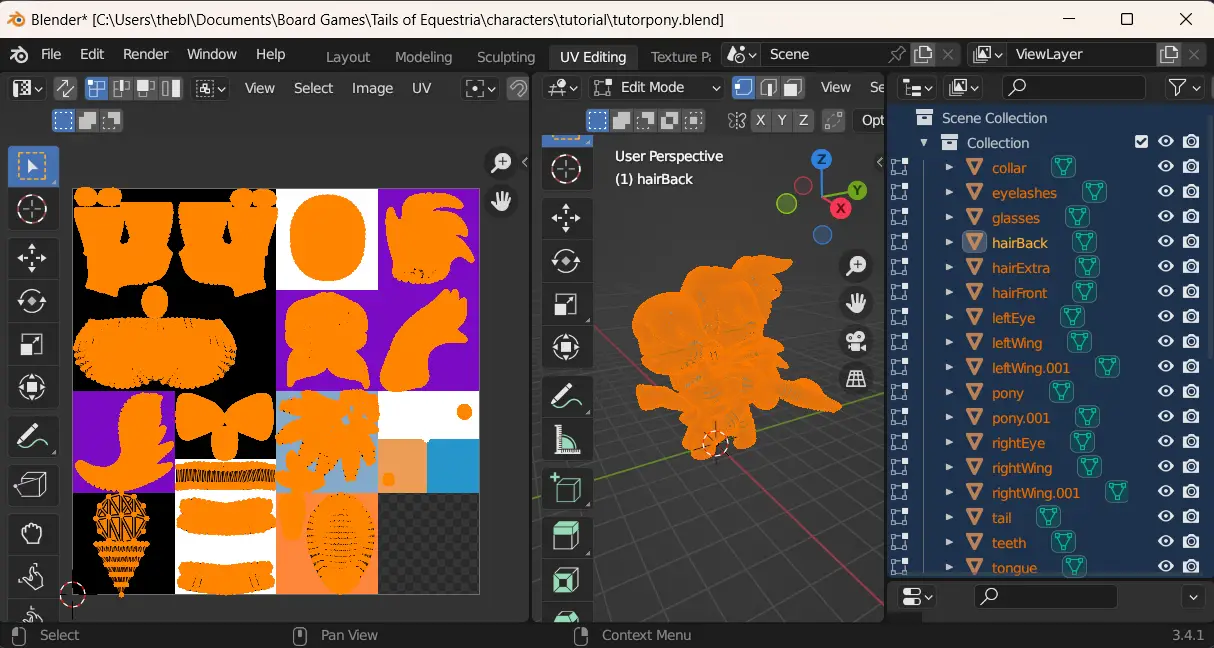Open the outliner filter dropdown
The width and height of the screenshot is (1214, 648).
click(1185, 87)
